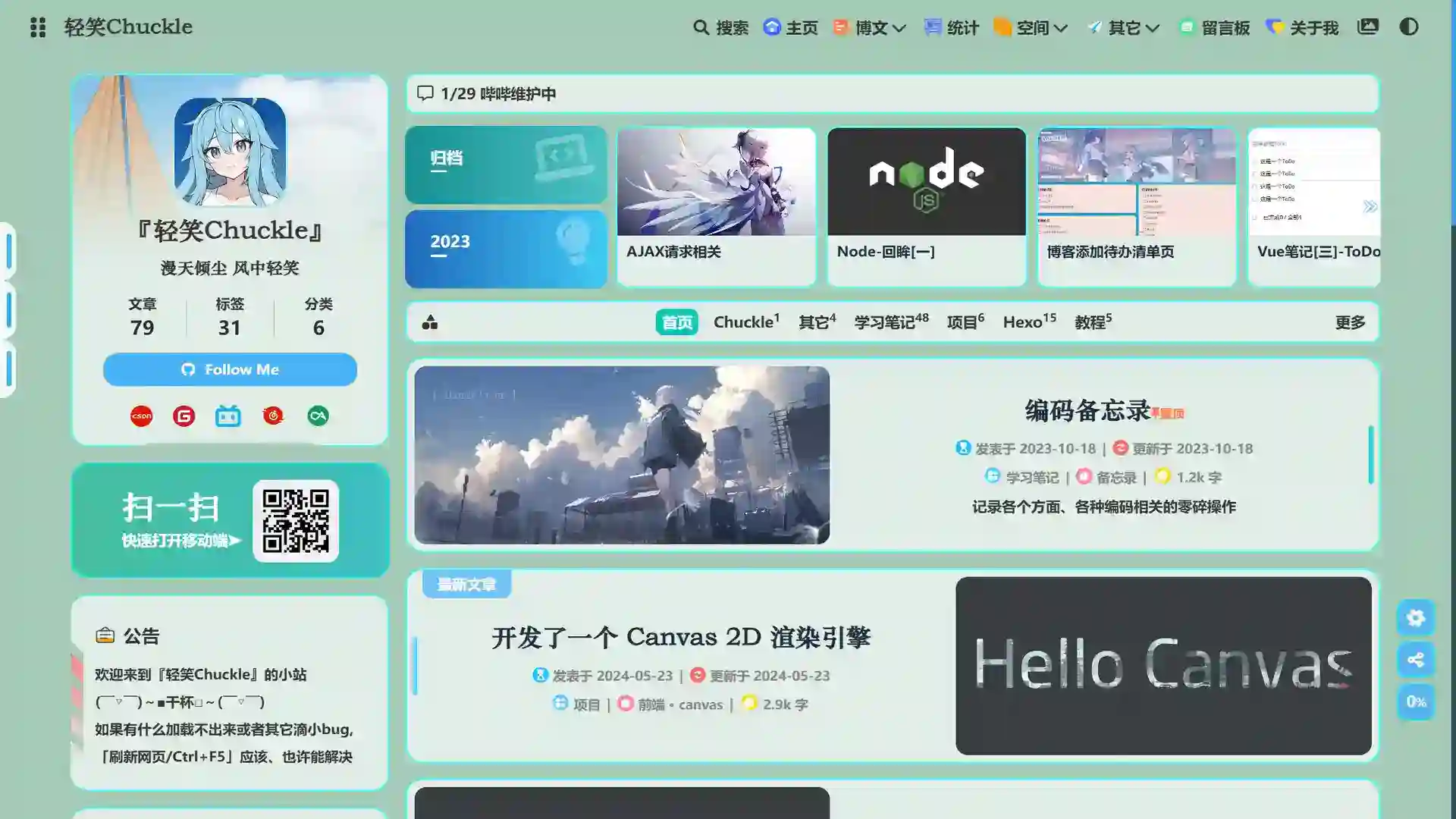Open the Bilibili social icon
1456x819 pixels.
click(x=227, y=416)
